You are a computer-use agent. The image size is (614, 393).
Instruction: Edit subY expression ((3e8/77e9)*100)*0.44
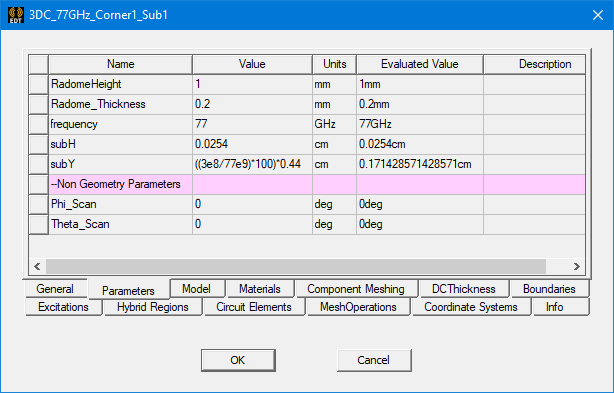[x=252, y=164]
